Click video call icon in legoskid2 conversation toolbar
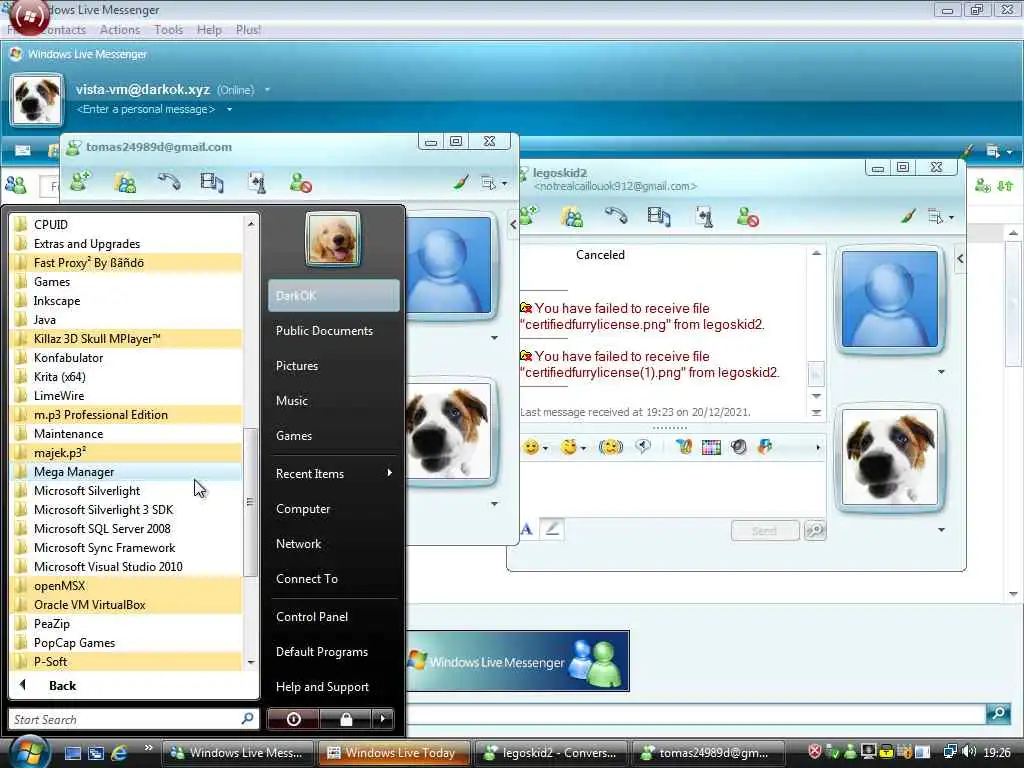Screen dimensions: 1024x768 pyautogui.click(x=659, y=216)
